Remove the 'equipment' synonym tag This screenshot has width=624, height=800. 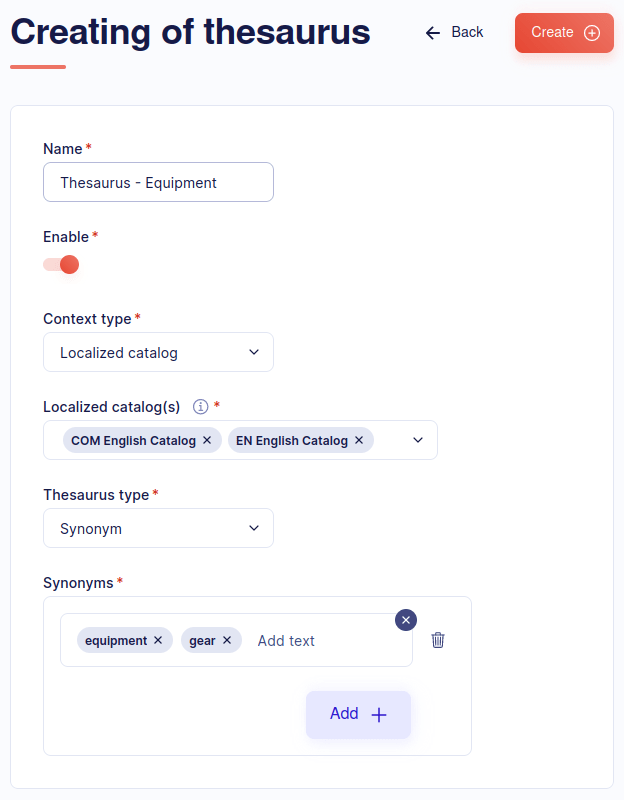click(158, 640)
